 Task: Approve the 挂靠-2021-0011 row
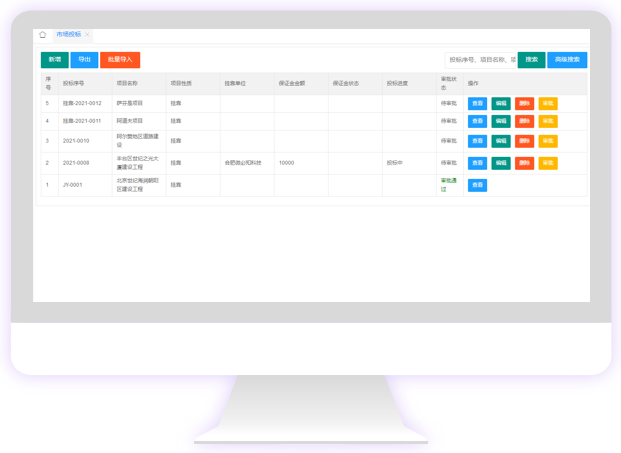click(548, 121)
